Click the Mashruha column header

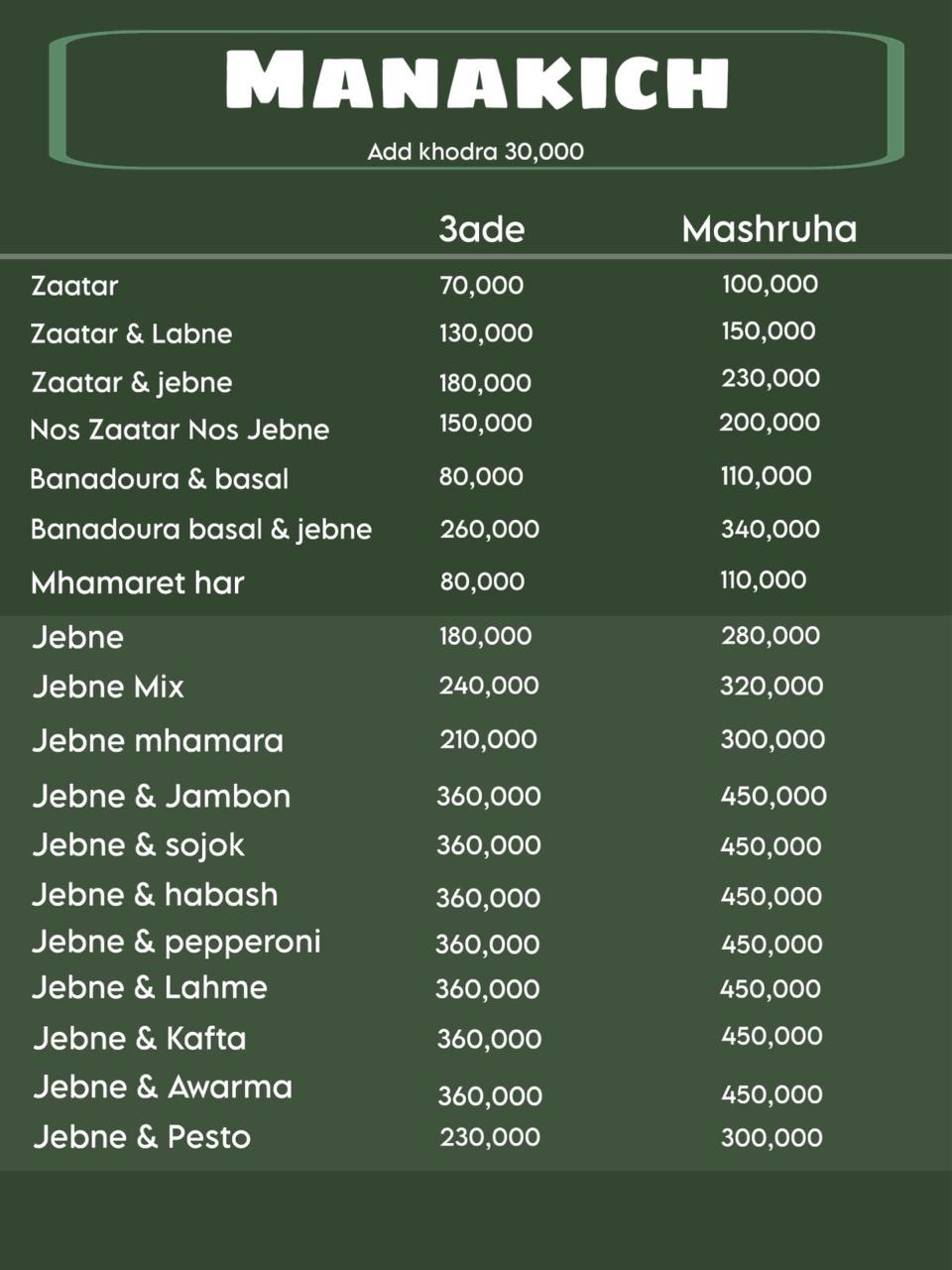tap(769, 229)
